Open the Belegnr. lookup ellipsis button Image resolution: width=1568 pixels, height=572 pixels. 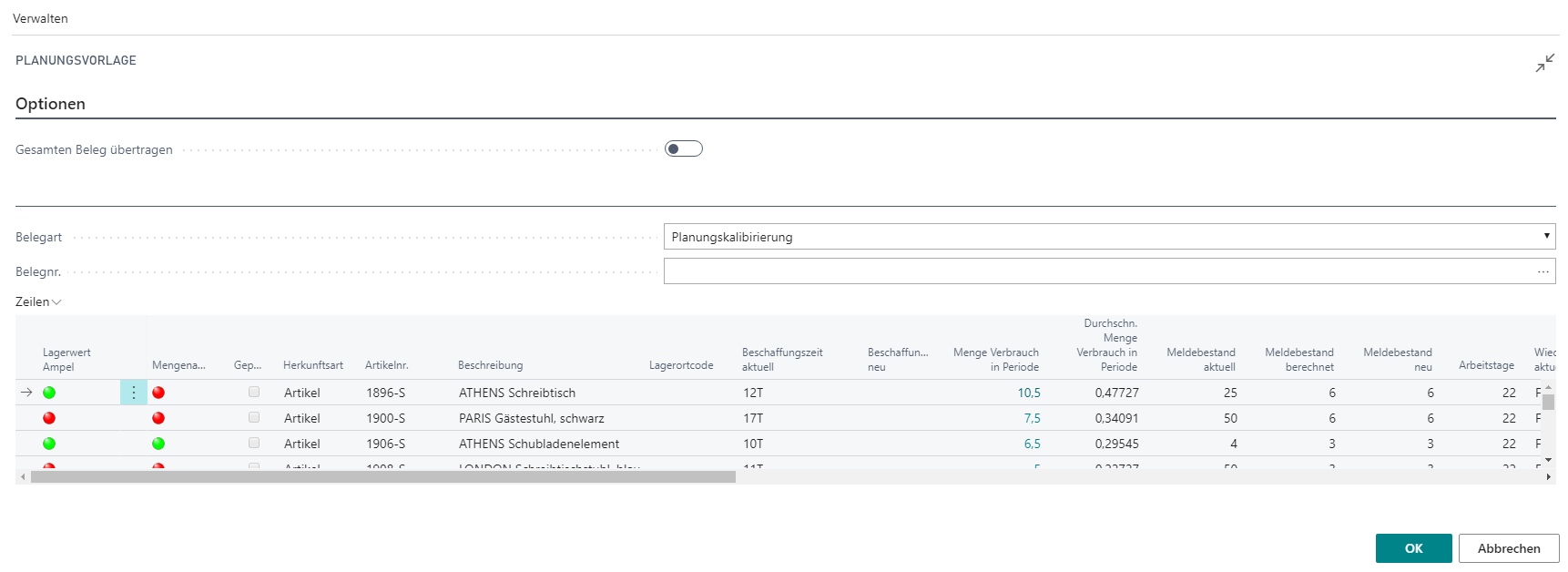(x=1543, y=271)
